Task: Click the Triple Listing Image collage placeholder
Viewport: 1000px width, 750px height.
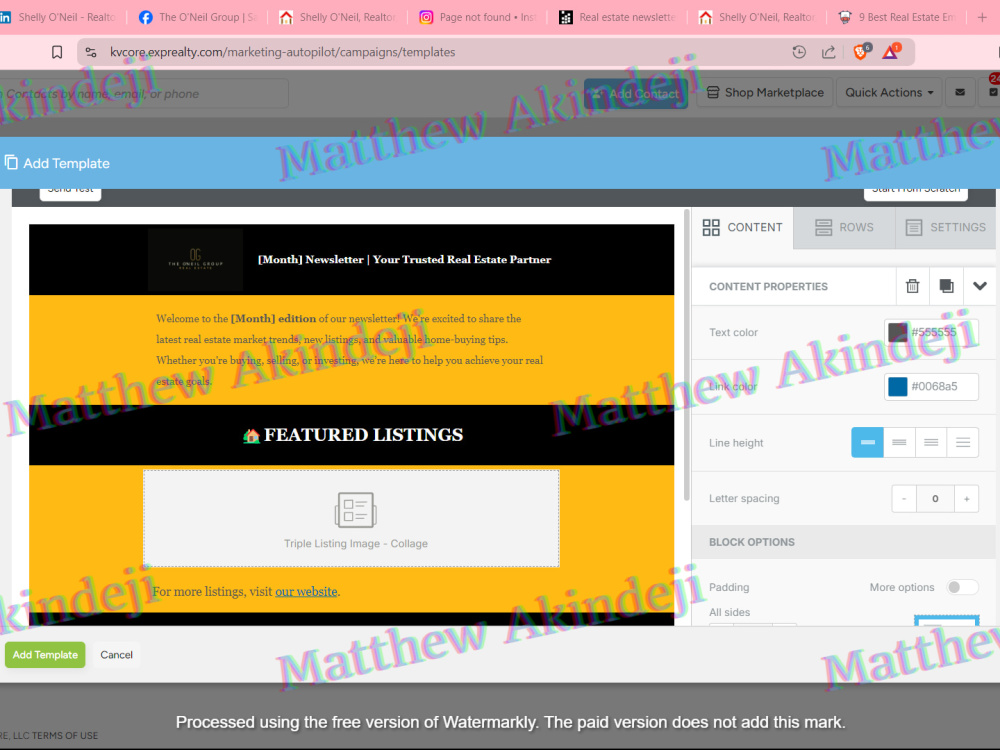Action: [x=351, y=518]
